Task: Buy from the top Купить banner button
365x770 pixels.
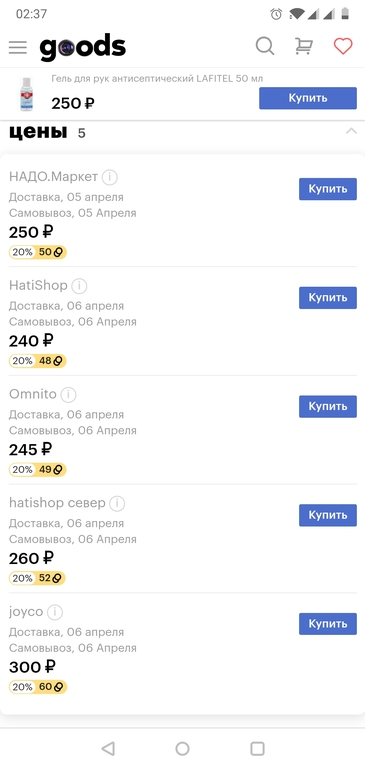Action: [308, 98]
